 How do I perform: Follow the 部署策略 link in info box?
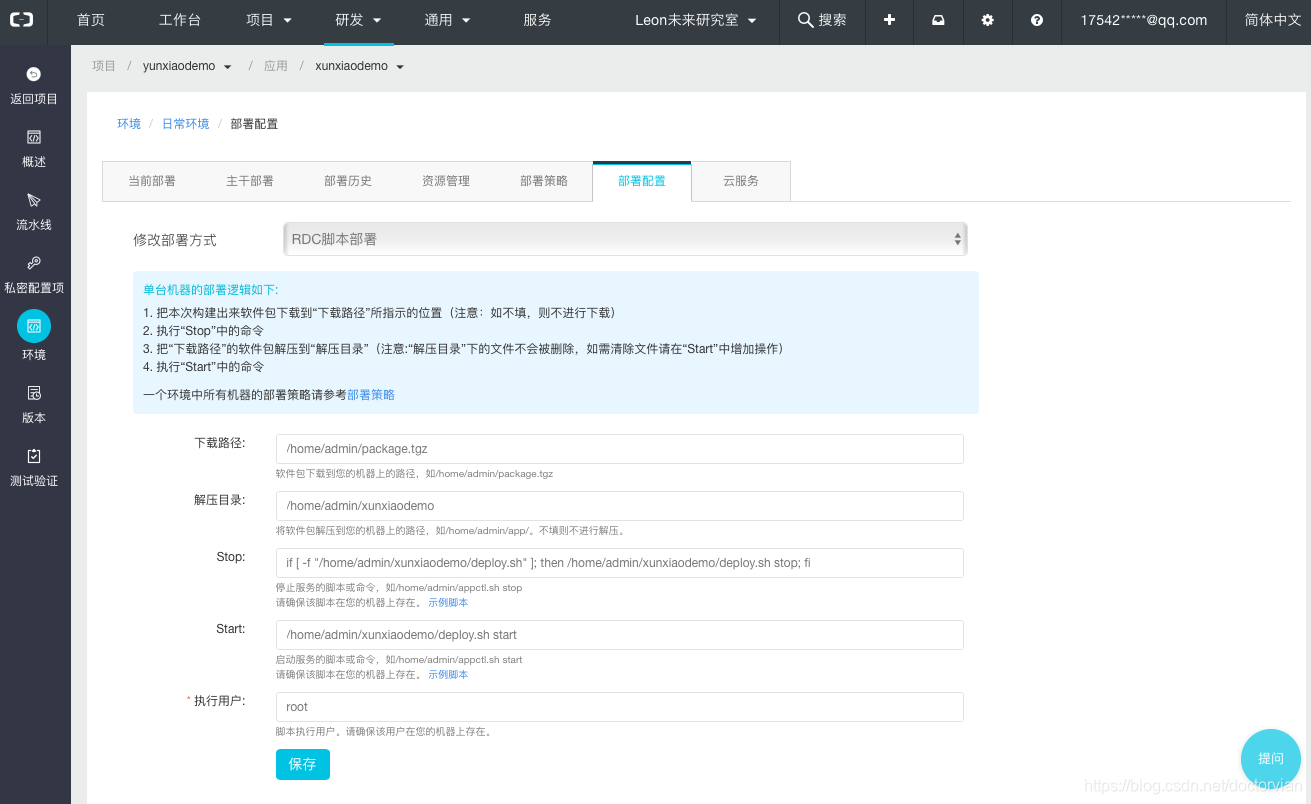pos(371,395)
